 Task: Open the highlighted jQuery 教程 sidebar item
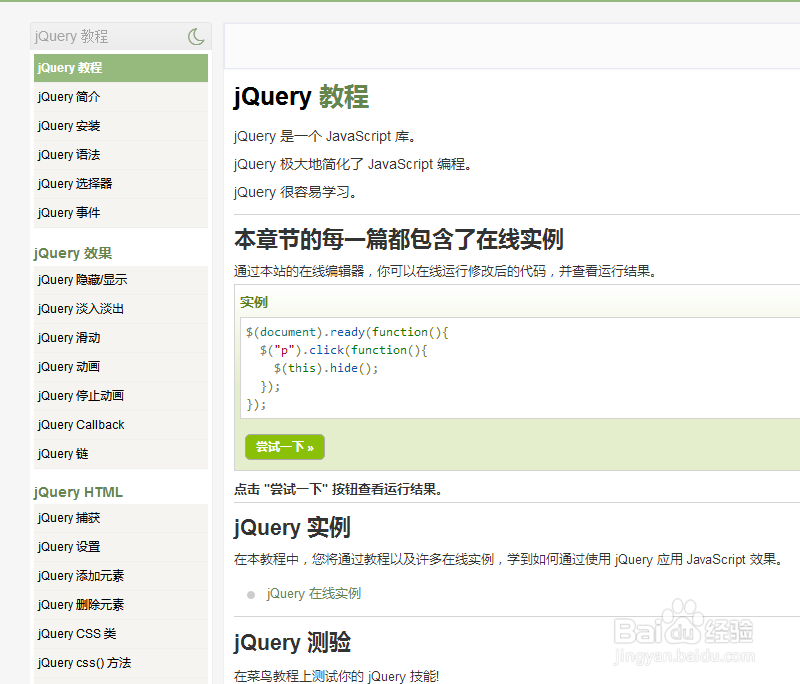(x=121, y=68)
